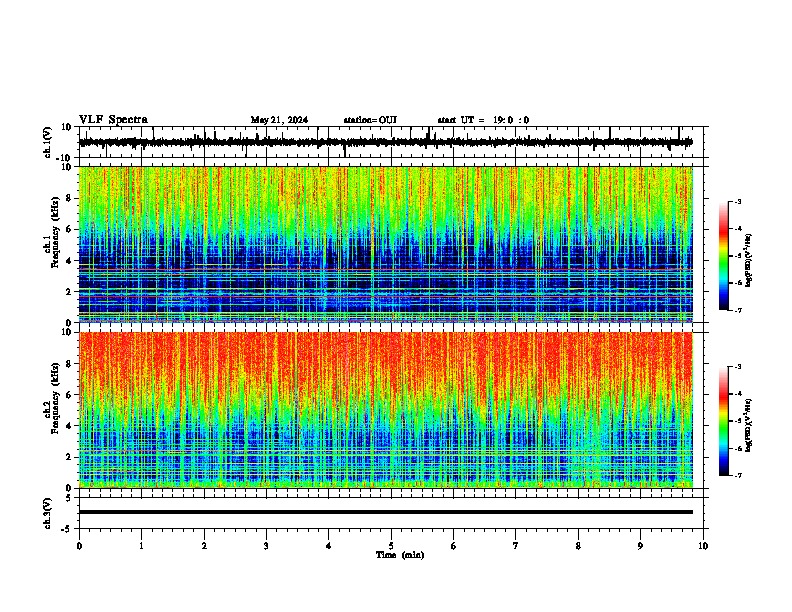Viewport: 792px width, 612px height.
Task: Click the "2" tick on the Time axis
Action: [204, 546]
